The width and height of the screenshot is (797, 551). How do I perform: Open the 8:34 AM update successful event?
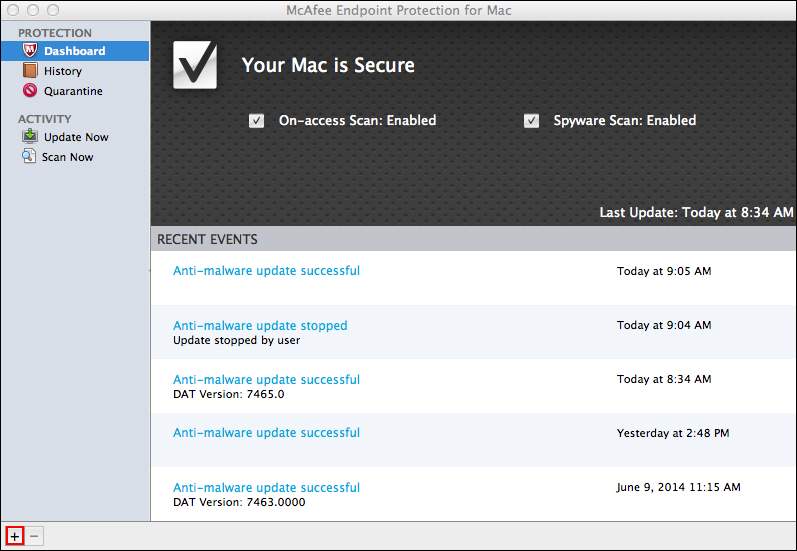[266, 379]
